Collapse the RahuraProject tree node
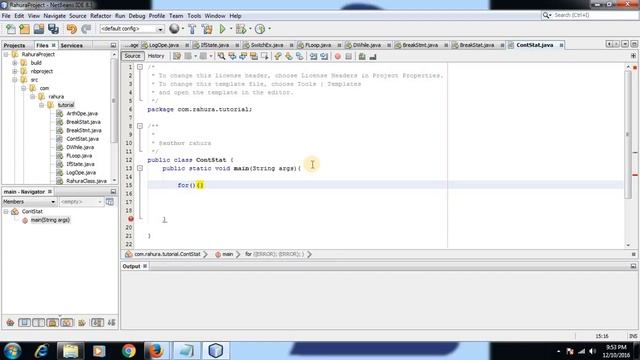This screenshot has width=640, height=360. click(6, 54)
